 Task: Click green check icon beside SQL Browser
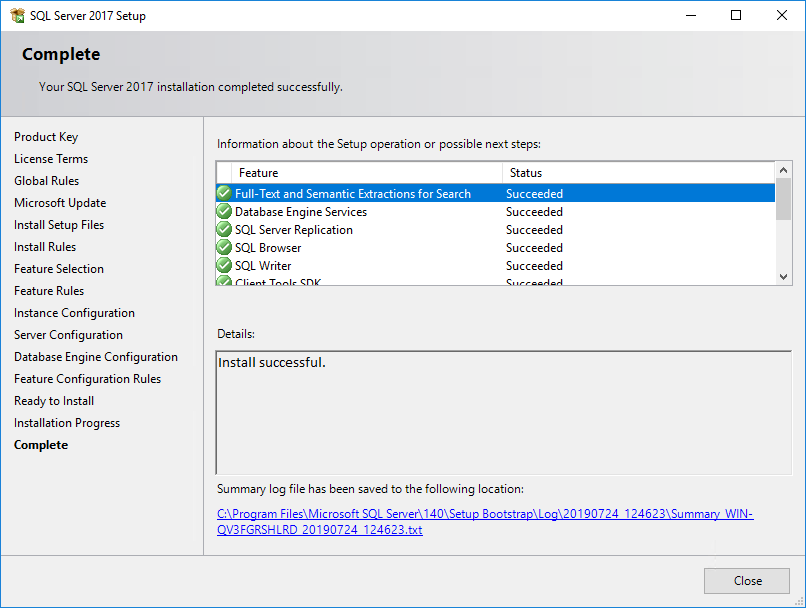pos(224,247)
